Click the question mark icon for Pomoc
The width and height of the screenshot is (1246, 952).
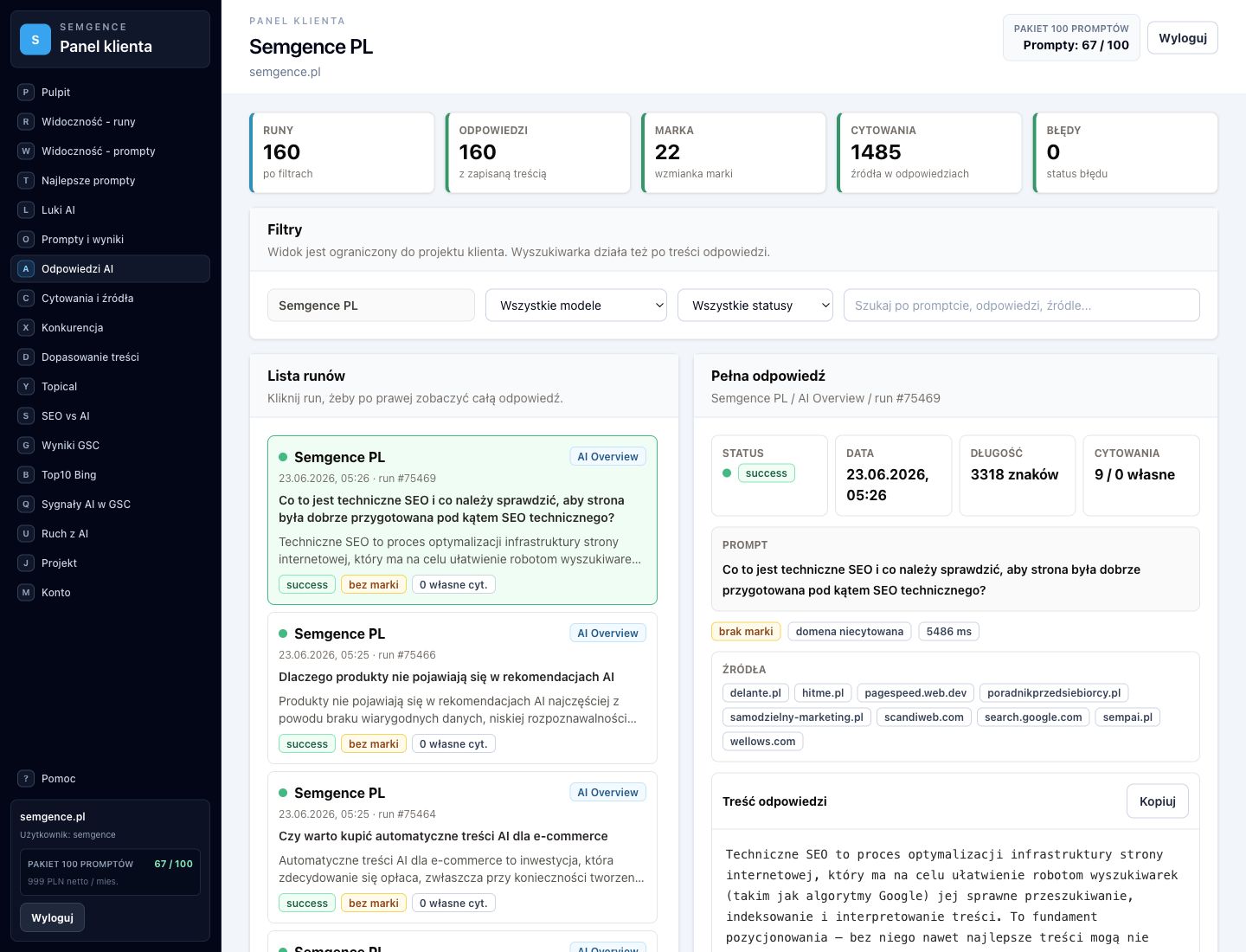pos(26,779)
